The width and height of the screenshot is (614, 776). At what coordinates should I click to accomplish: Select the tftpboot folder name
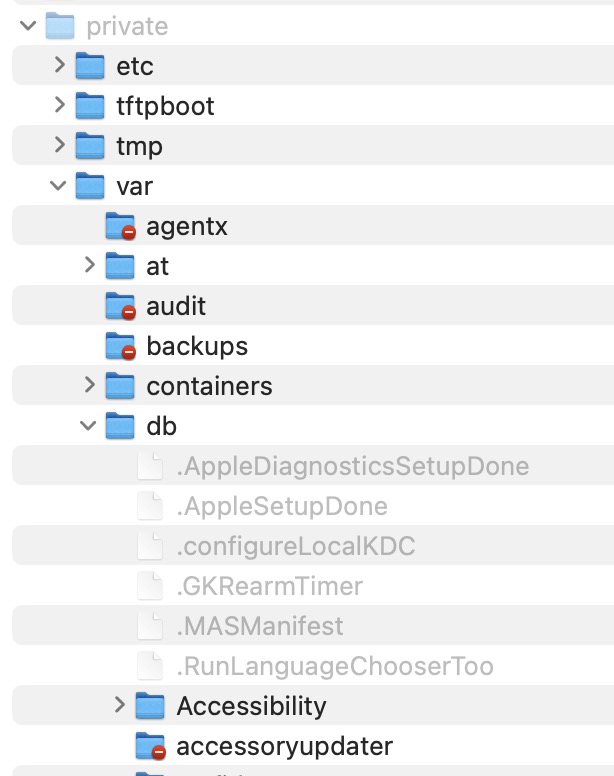(x=165, y=106)
